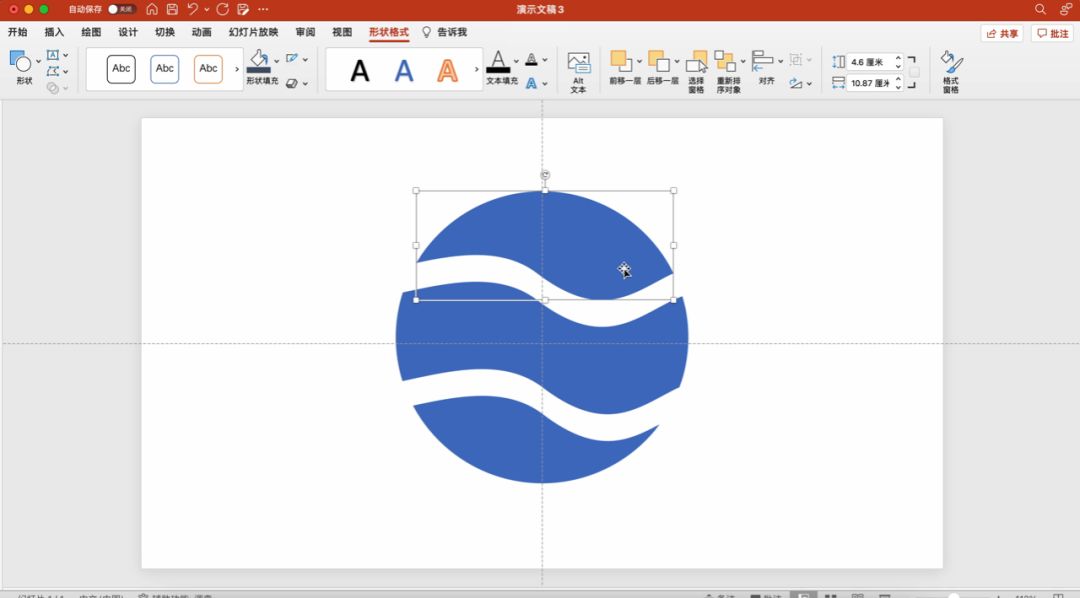Click the 重新排序对象 reorder objects icon
Image resolution: width=1080 pixels, height=598 pixels.
[x=725, y=61]
